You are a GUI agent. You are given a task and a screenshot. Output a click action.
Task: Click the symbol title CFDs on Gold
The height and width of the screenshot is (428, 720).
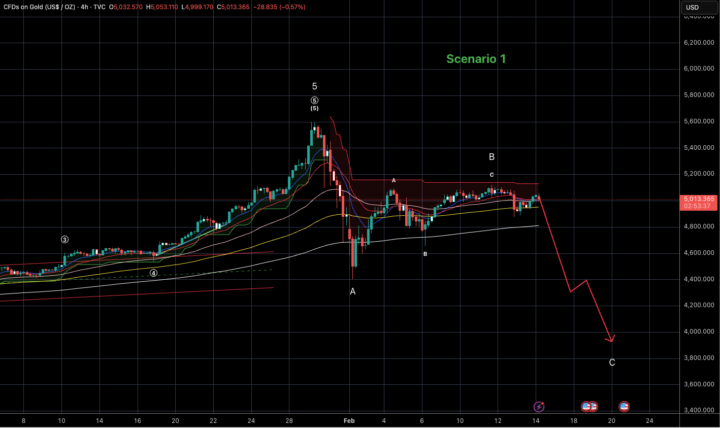(x=39, y=7)
